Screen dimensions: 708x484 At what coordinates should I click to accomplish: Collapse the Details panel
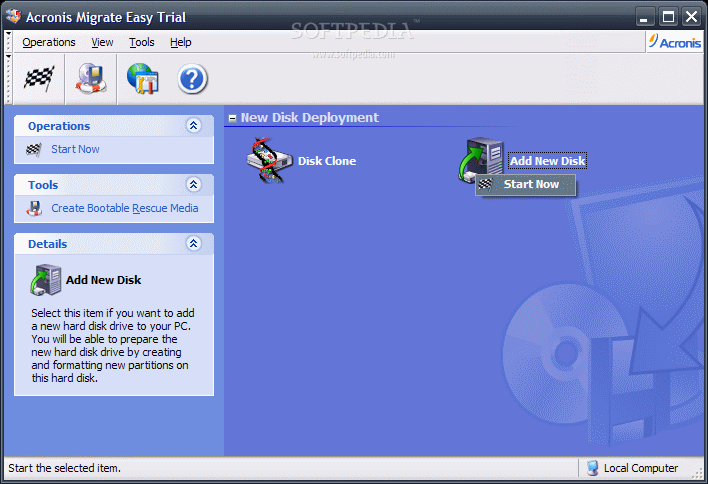194,243
